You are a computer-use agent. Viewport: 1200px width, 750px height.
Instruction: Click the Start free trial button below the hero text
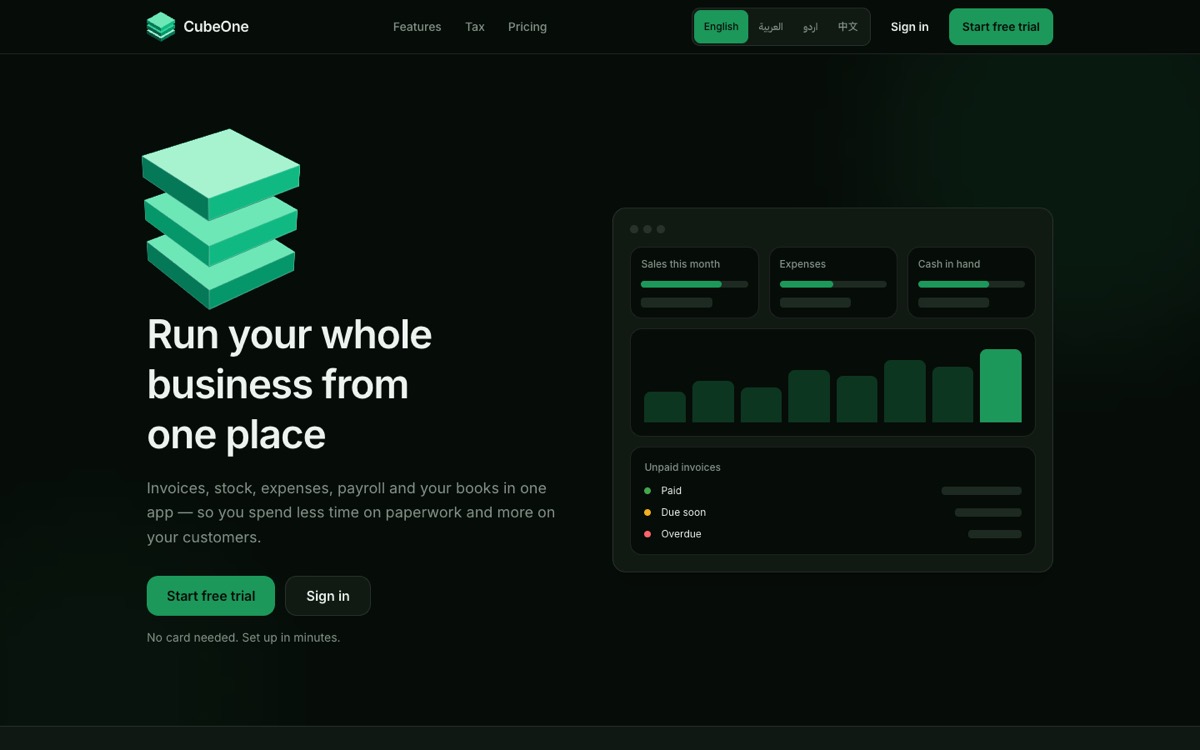tap(211, 596)
